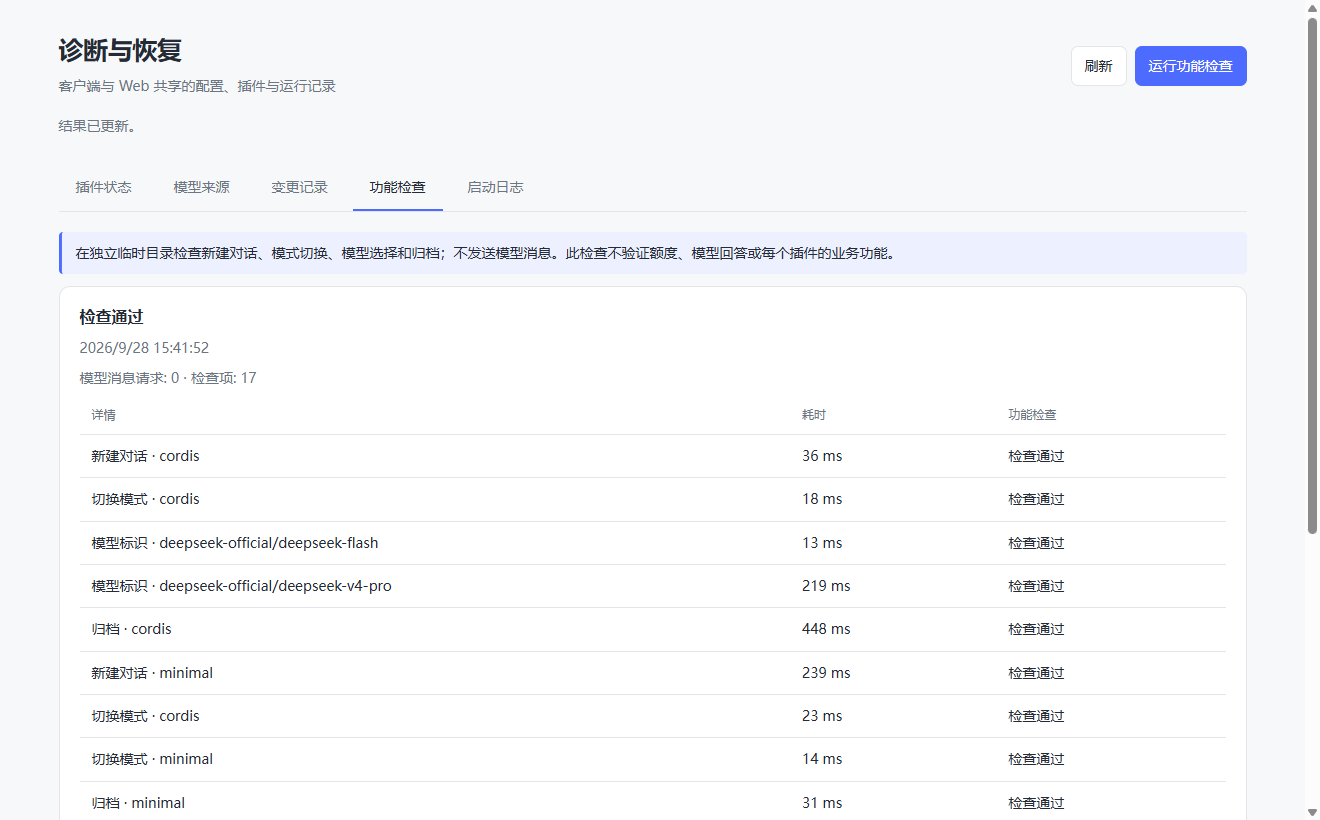Click the 检查通过 result heading
The width and height of the screenshot is (1320, 820).
point(112,317)
